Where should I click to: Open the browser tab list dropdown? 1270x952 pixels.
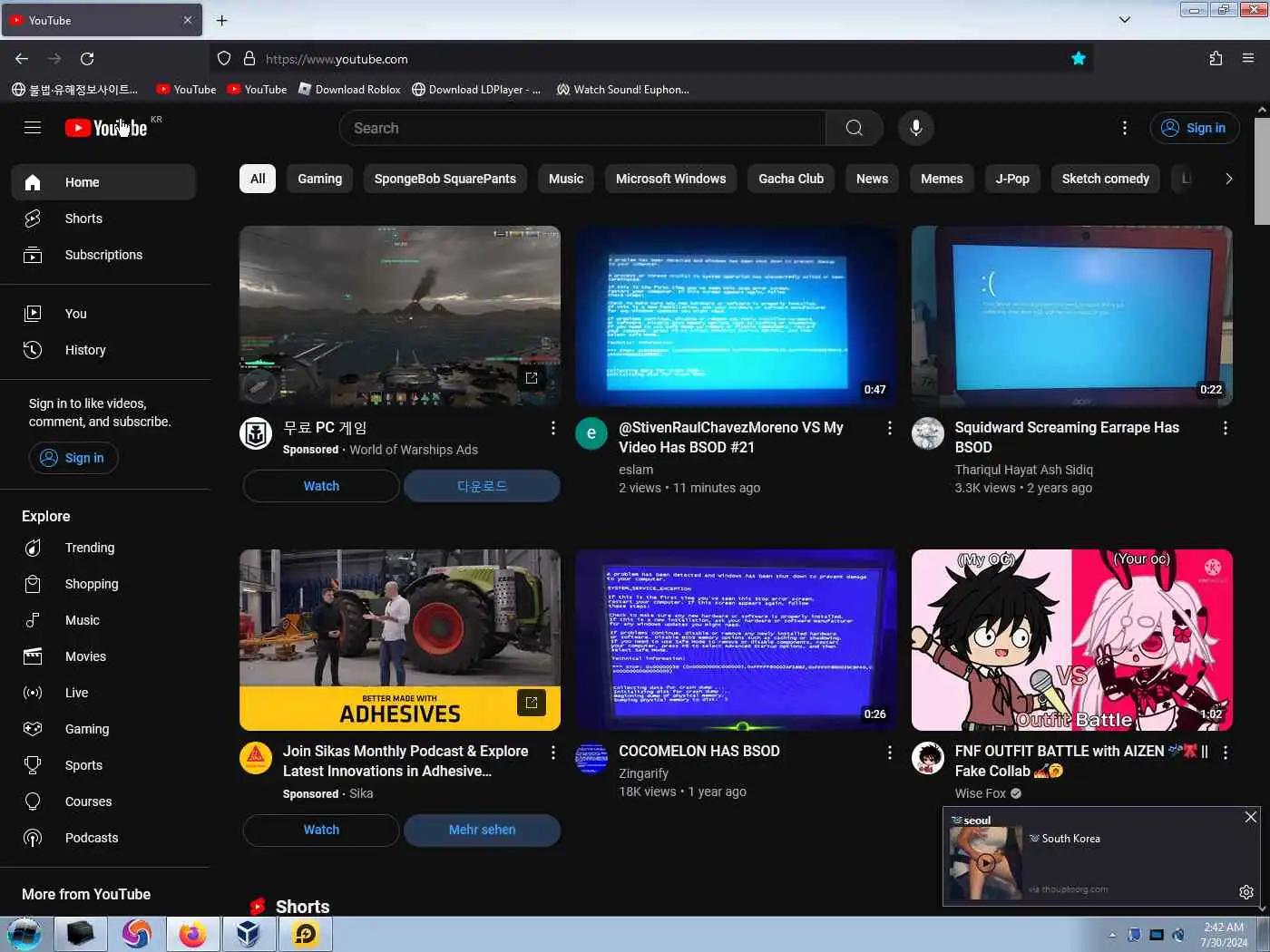1125,20
